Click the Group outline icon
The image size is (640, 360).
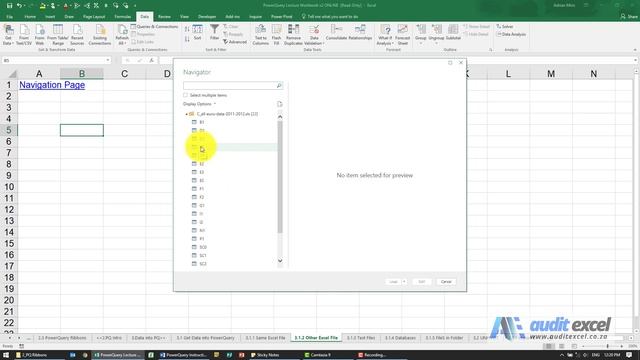click(421, 33)
